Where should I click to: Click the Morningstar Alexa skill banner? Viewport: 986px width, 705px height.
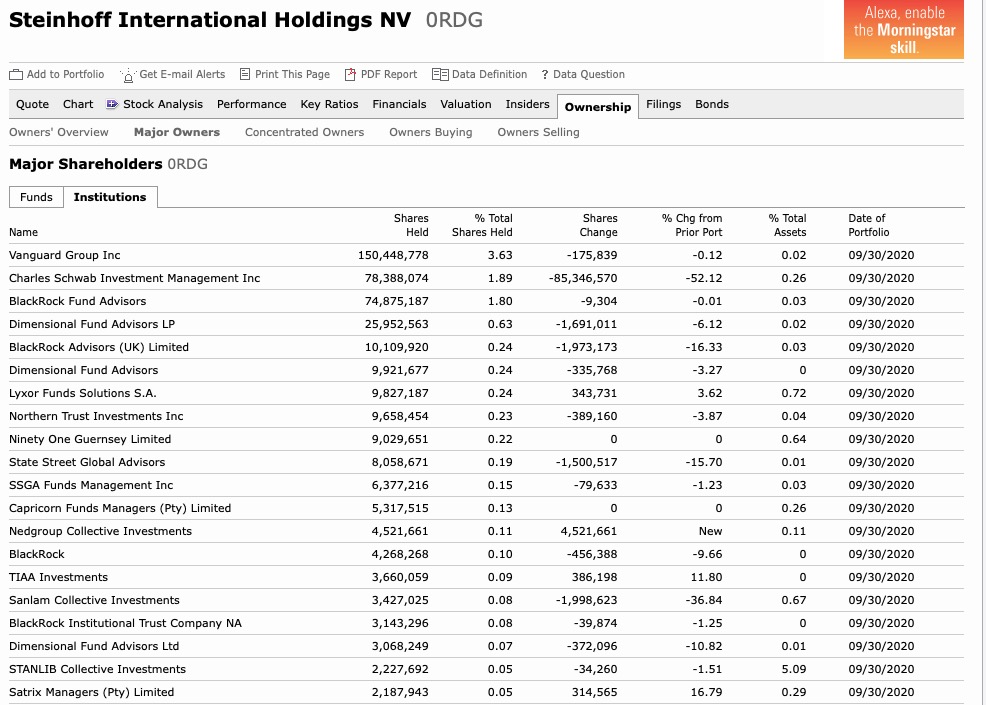click(x=903, y=29)
